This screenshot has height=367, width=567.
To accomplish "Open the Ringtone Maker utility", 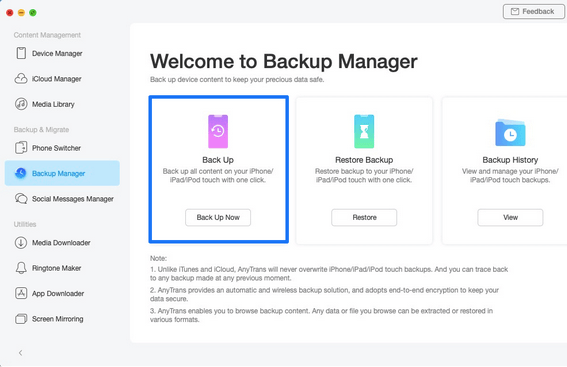I will [x=62, y=268].
